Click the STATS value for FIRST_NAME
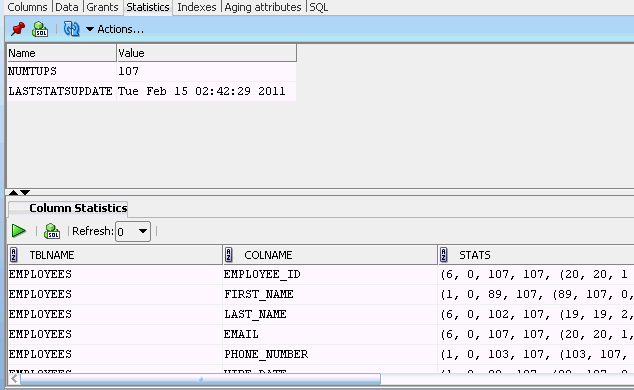The height and width of the screenshot is (390, 634). click(536, 294)
